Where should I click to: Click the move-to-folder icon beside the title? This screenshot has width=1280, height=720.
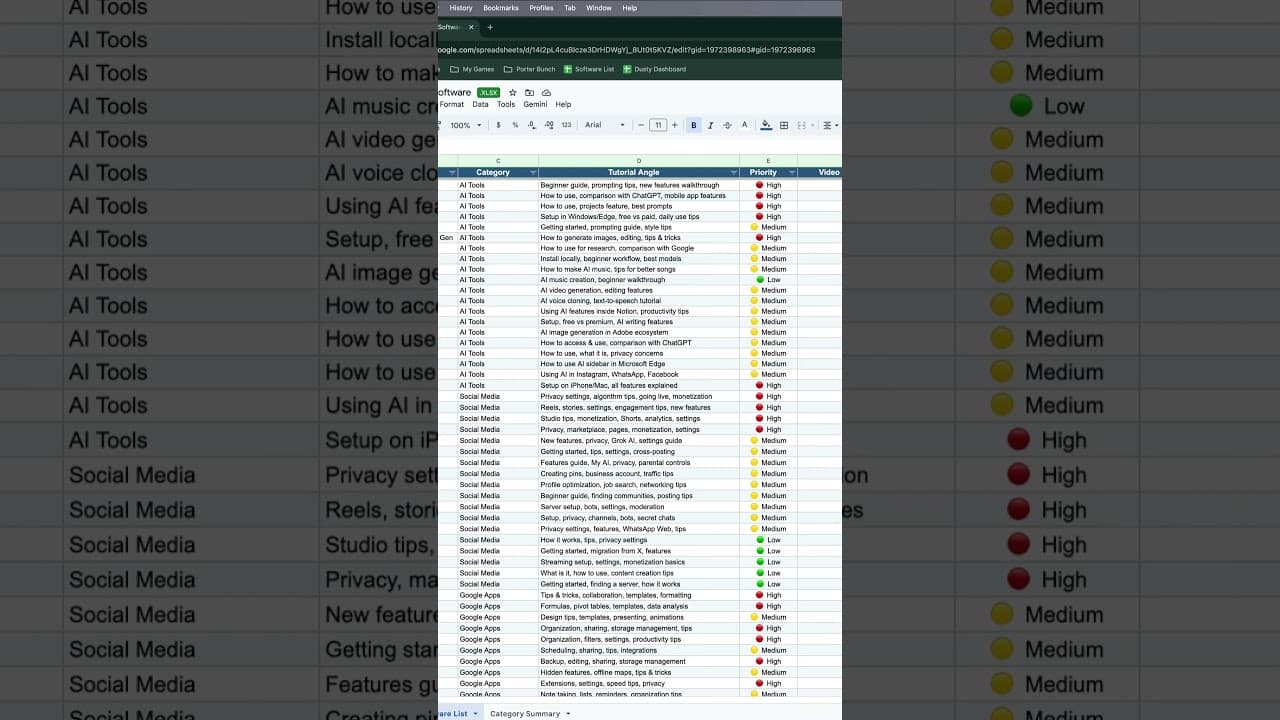529,93
